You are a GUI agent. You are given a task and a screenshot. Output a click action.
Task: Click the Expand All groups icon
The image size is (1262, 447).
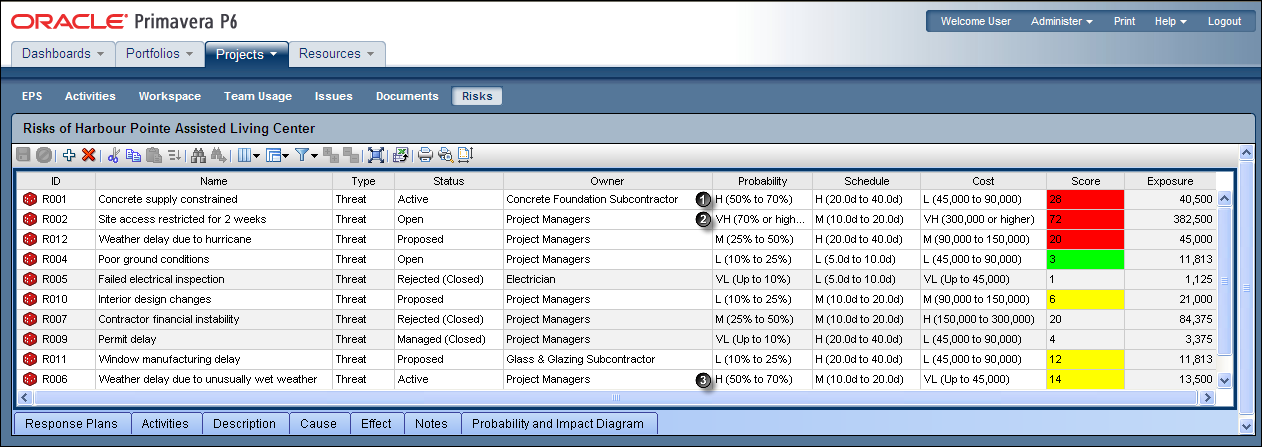pos(330,155)
